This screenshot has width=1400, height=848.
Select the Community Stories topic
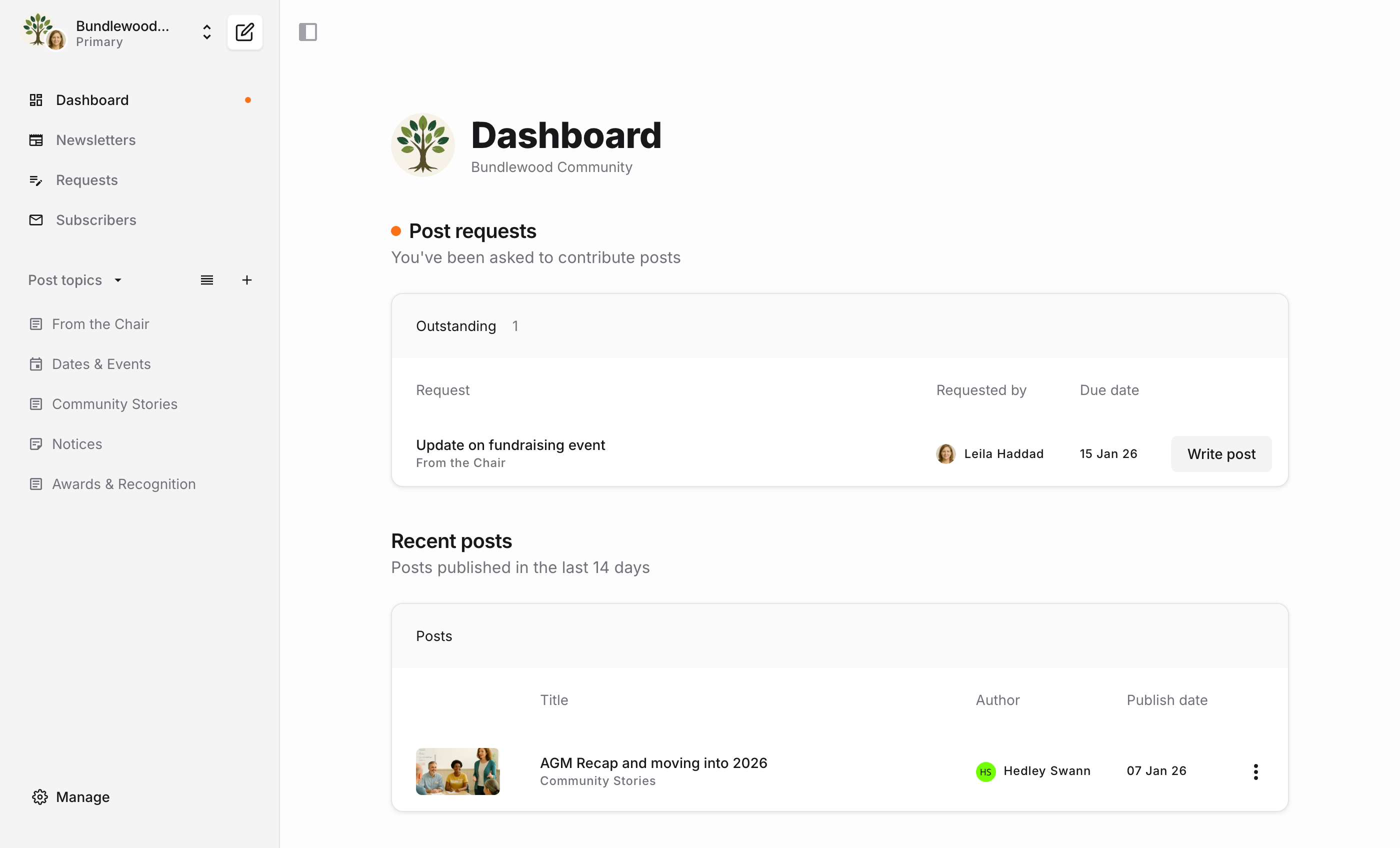pyautogui.click(x=115, y=404)
